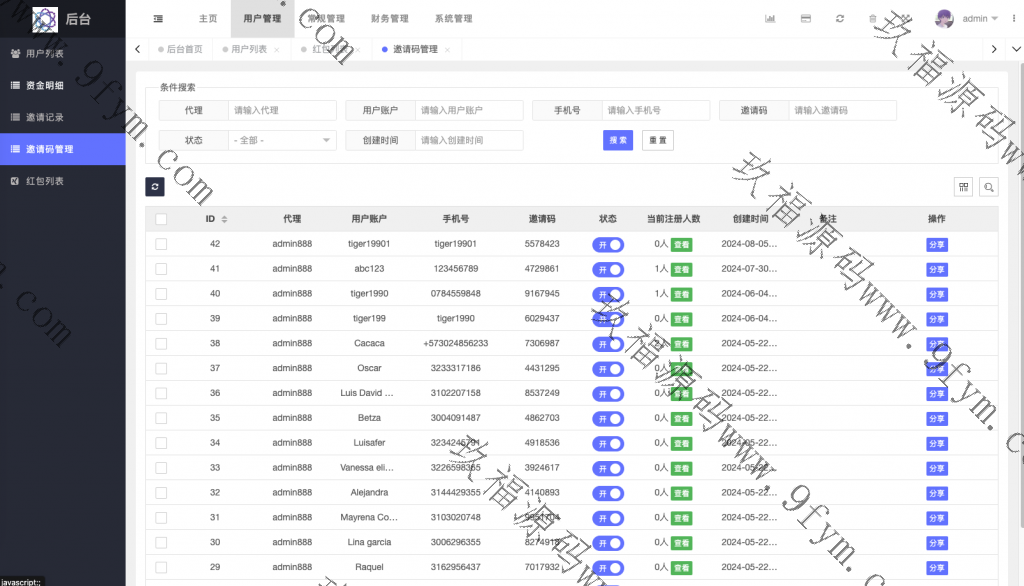Viewport: 1024px width, 586px height.
Task: Click the refresh icon in top header
Action: click(x=840, y=19)
